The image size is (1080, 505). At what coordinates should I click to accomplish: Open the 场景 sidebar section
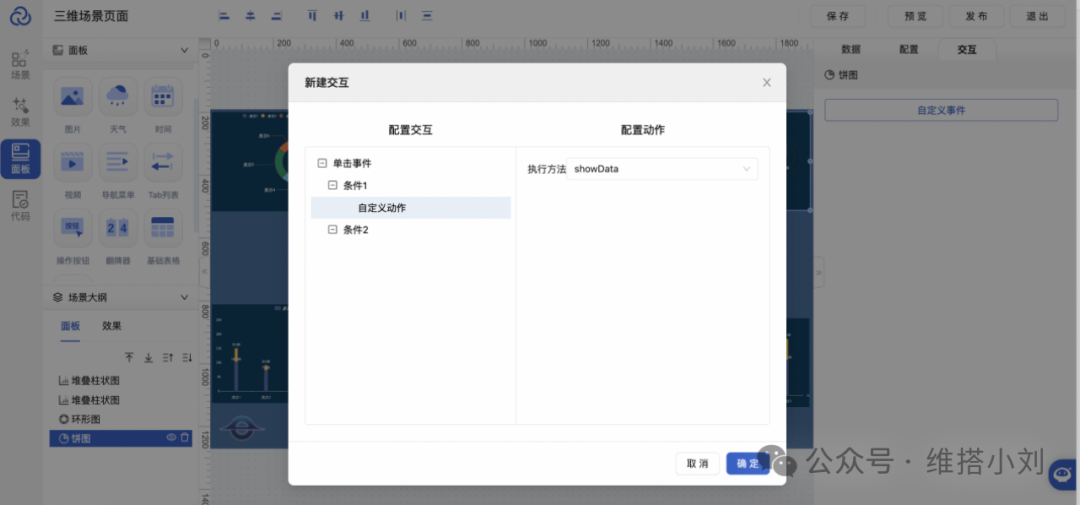[21, 63]
